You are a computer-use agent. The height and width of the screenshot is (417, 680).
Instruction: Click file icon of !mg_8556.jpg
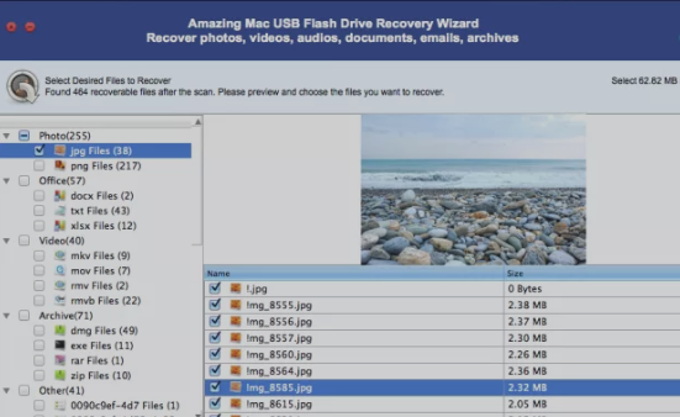pyautogui.click(x=235, y=321)
